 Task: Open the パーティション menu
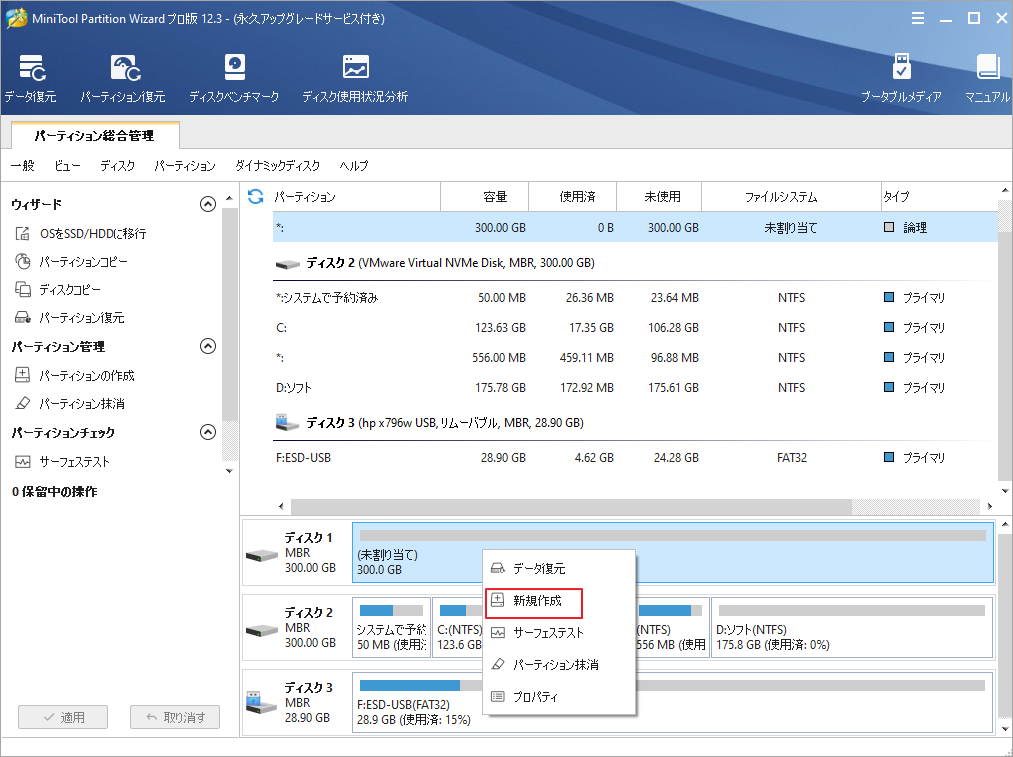(185, 166)
